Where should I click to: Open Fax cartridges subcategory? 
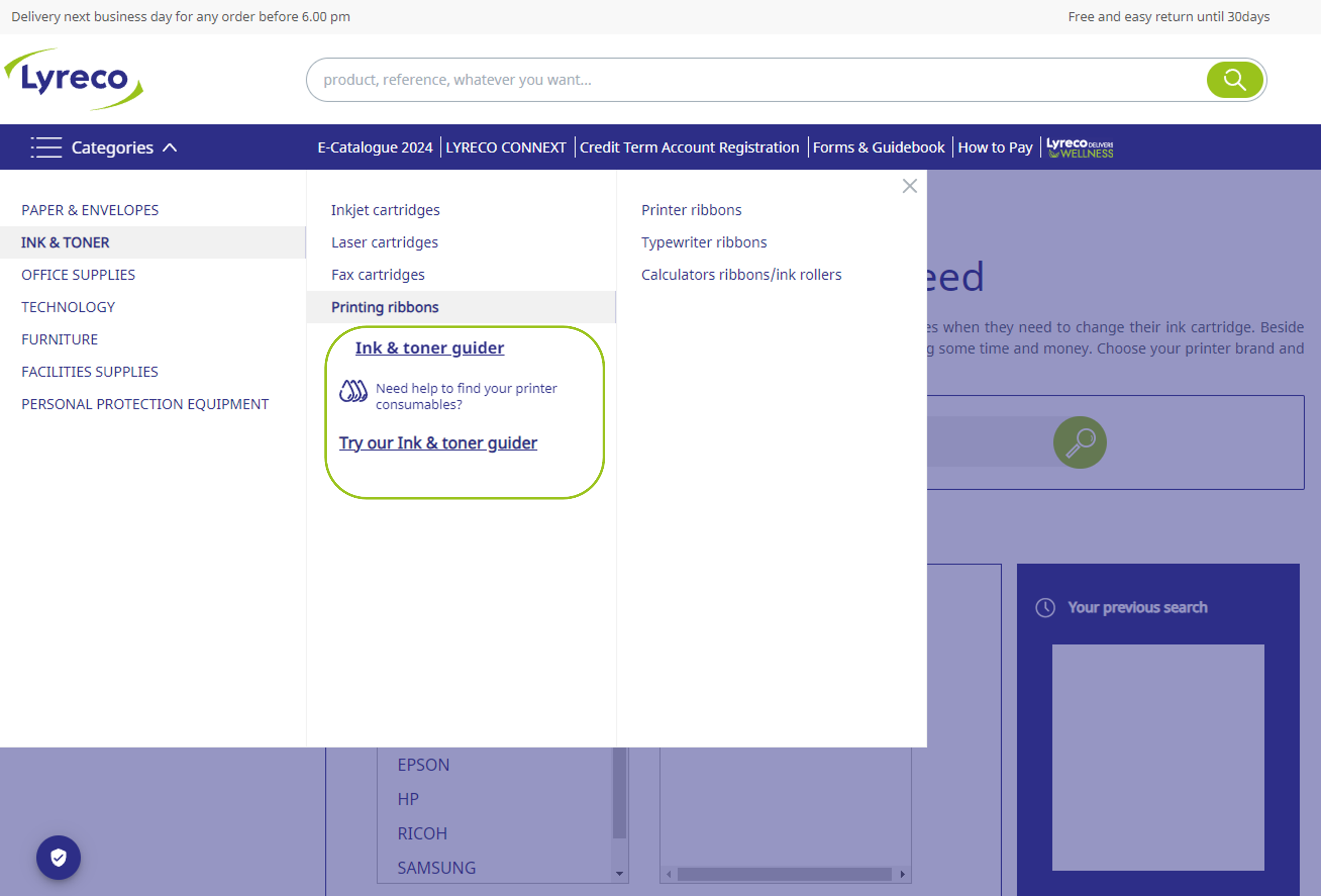[378, 275]
